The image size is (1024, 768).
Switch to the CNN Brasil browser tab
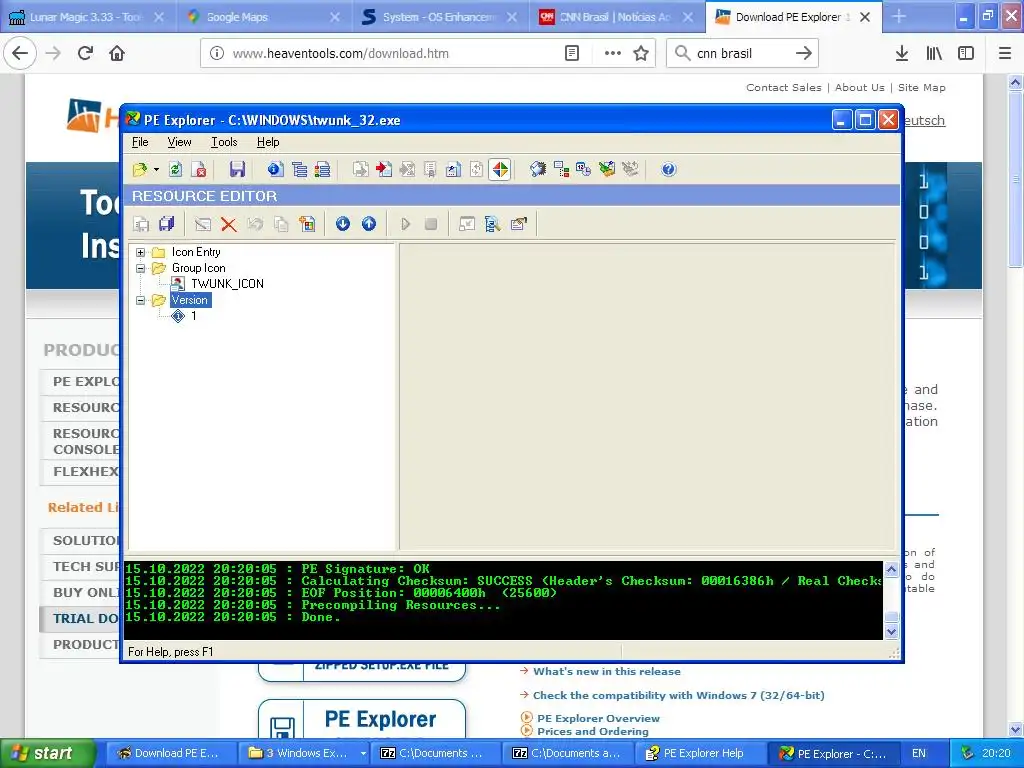click(616, 17)
